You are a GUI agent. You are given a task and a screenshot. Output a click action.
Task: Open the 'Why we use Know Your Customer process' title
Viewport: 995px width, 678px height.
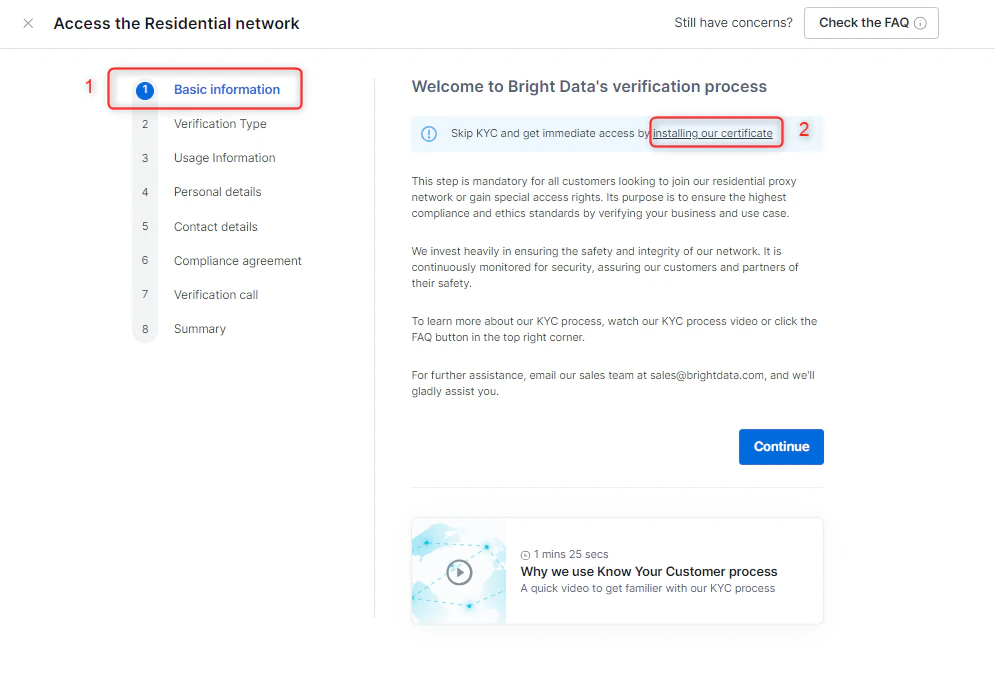pos(649,571)
